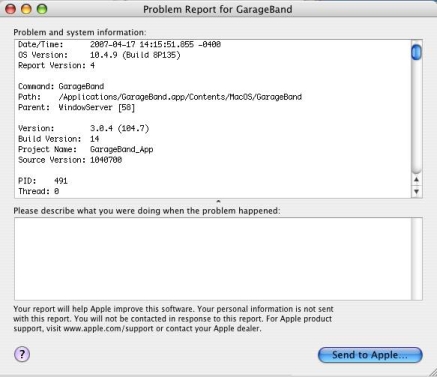Click the Parent: WindowServer [58] line
This screenshot has width=437, height=377.
tap(76, 107)
